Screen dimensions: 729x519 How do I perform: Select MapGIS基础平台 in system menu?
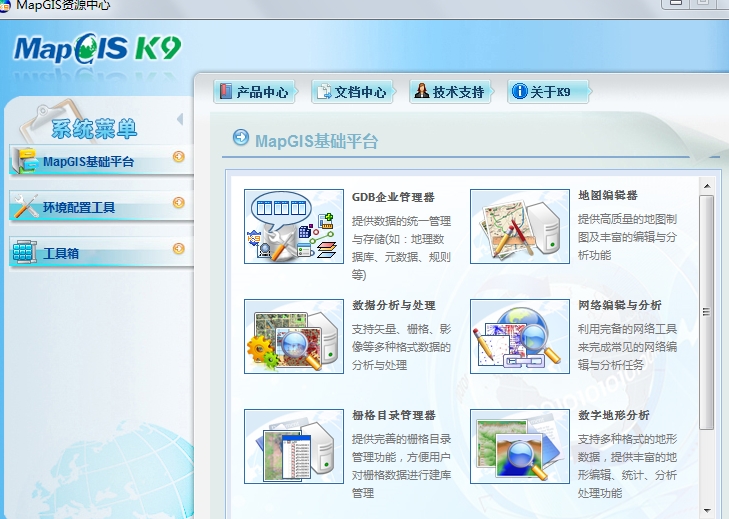[x=101, y=160]
